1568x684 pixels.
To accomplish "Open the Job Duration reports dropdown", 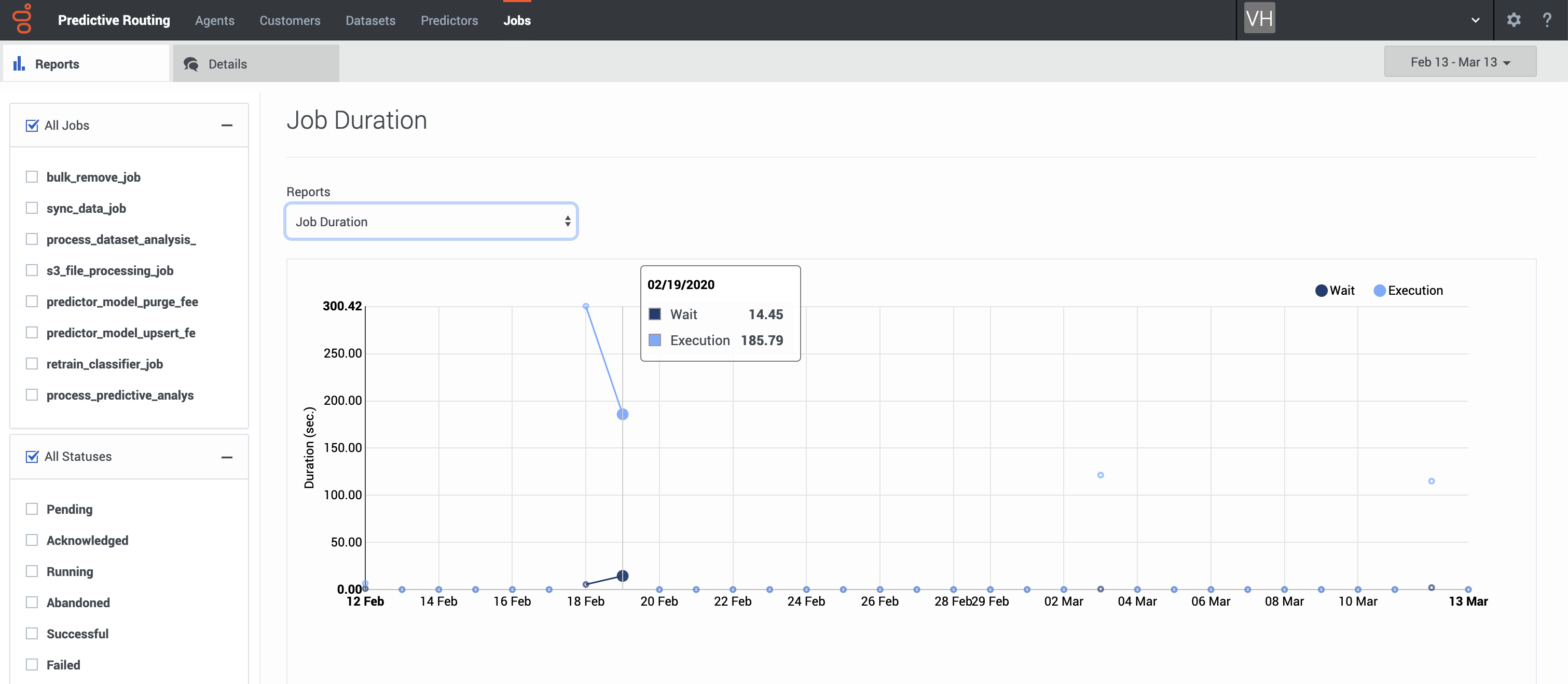I will tap(431, 222).
